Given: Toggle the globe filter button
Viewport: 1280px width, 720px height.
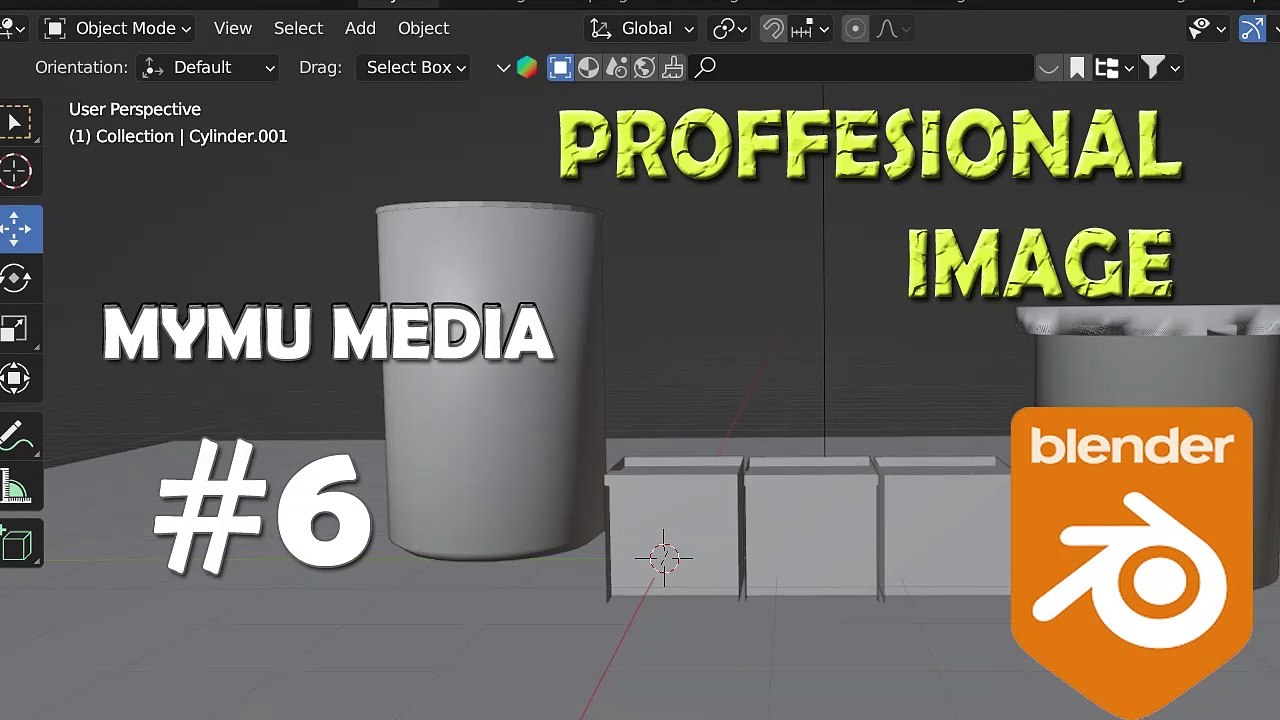Looking at the screenshot, I should [645, 67].
